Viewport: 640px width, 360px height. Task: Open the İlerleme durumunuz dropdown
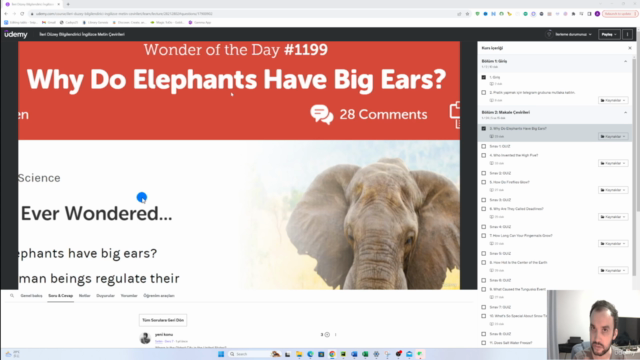coord(573,34)
